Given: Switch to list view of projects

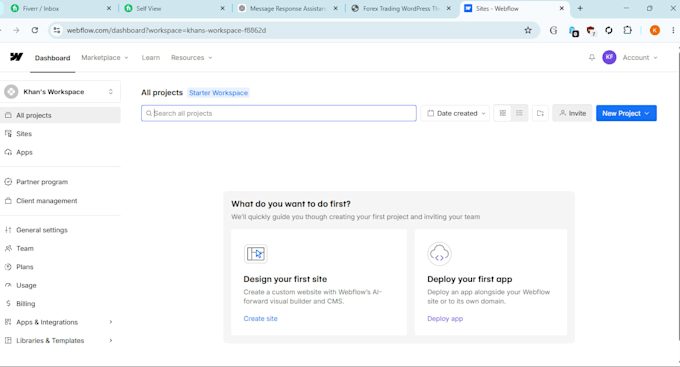Looking at the screenshot, I should pos(519,113).
